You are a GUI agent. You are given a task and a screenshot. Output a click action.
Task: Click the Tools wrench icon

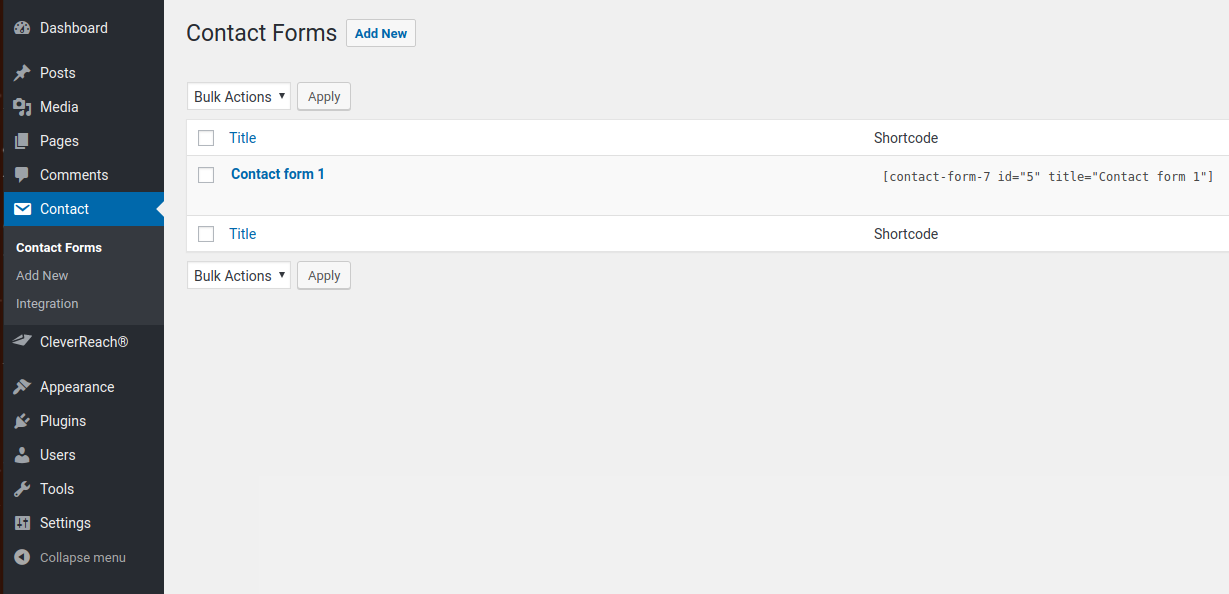tap(22, 489)
